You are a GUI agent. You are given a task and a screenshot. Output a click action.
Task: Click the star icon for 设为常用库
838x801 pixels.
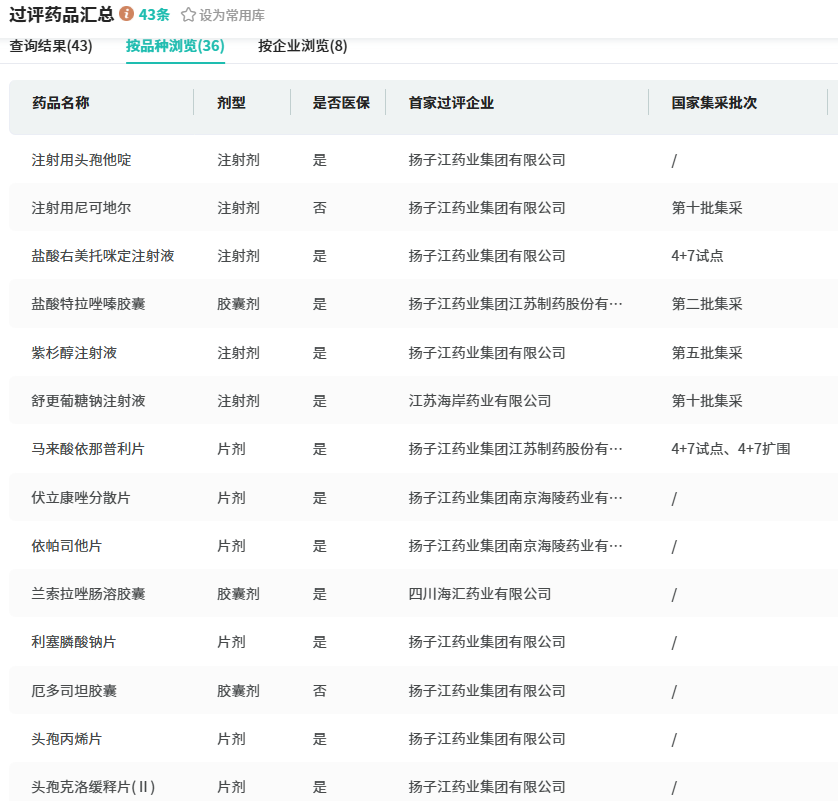(188, 15)
